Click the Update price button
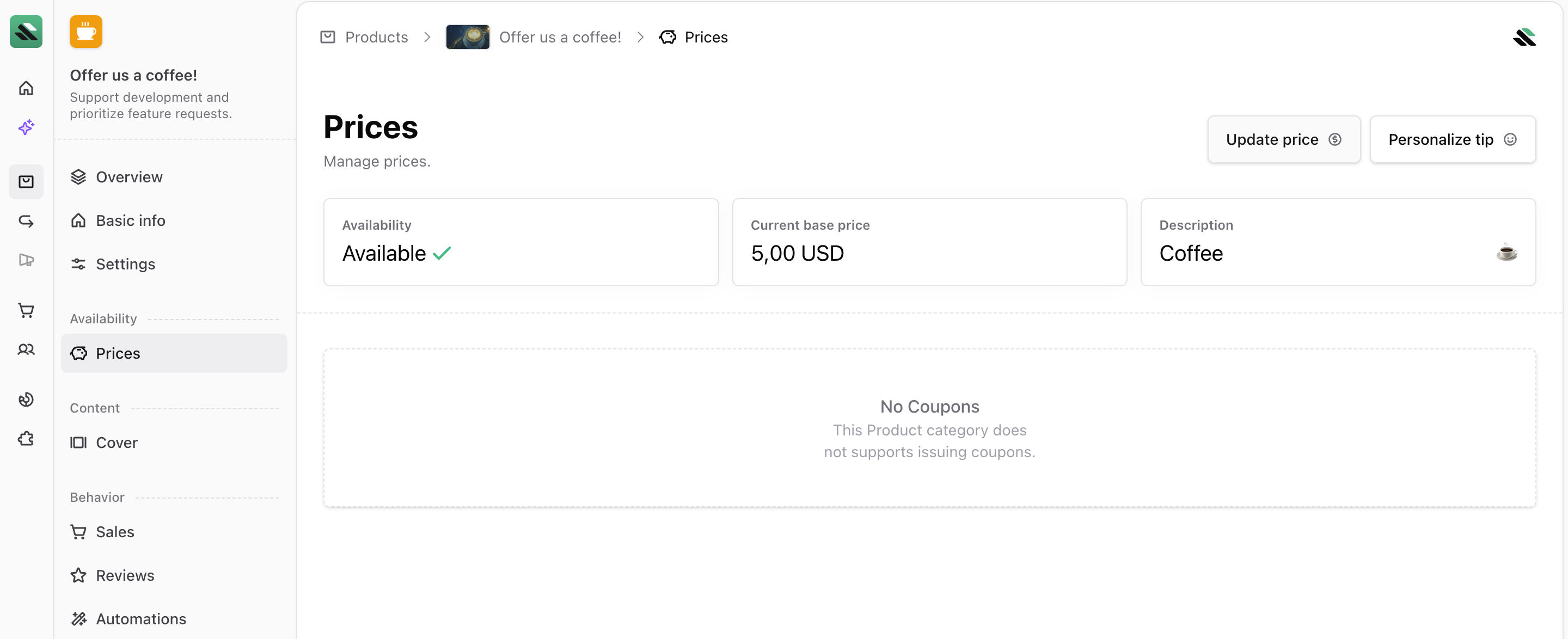 (1284, 139)
